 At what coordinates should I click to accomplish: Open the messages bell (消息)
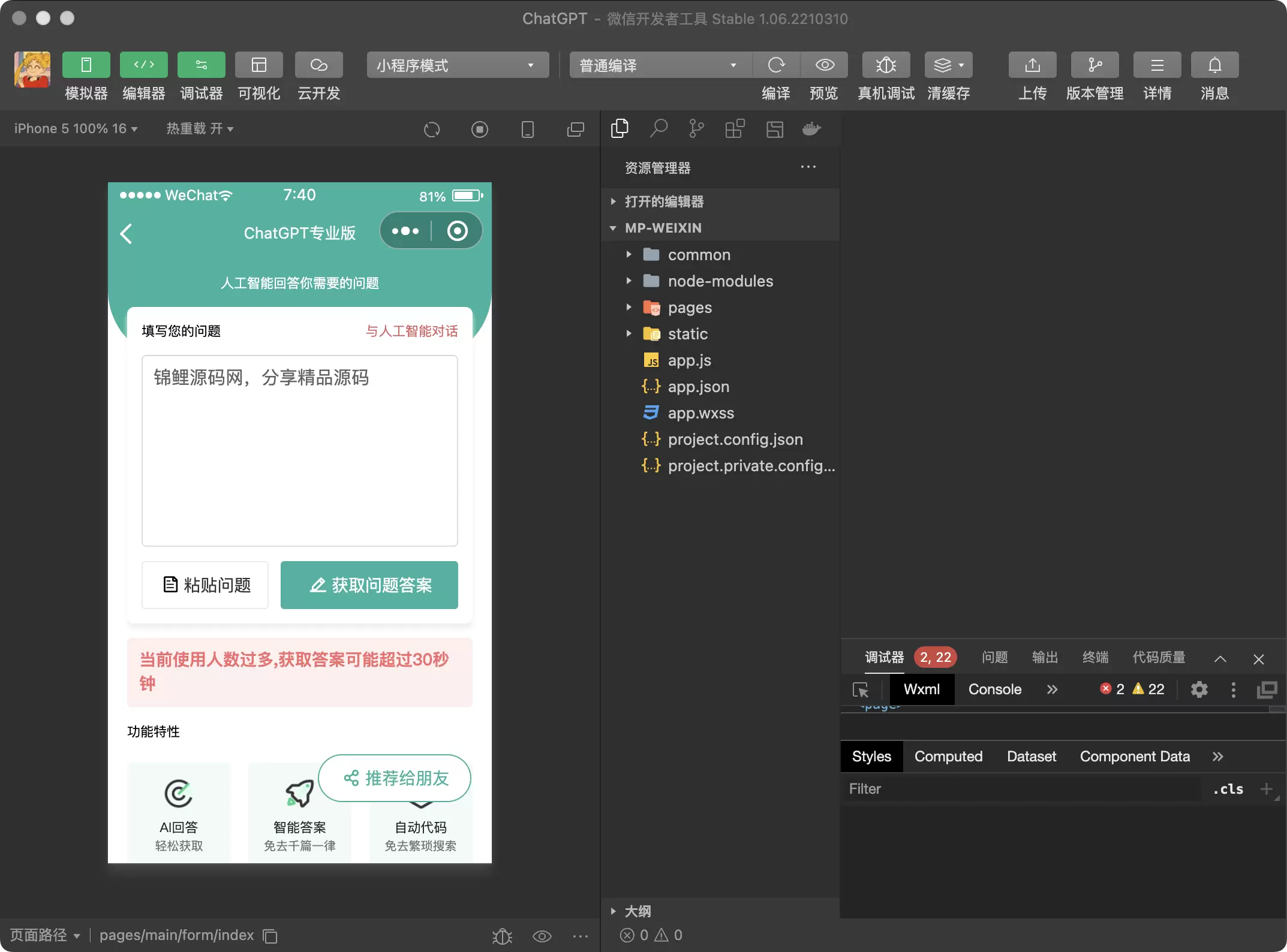pyautogui.click(x=1214, y=65)
